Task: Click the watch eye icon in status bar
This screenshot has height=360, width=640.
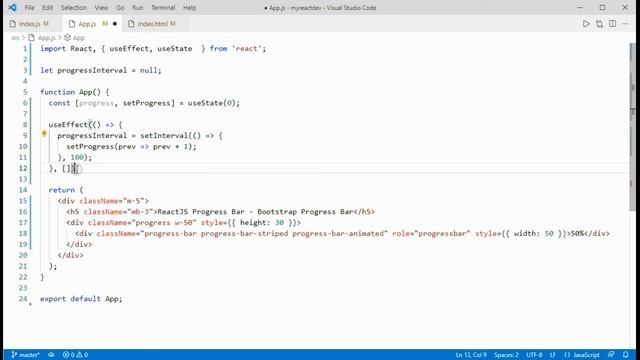Action: [x=51, y=355]
